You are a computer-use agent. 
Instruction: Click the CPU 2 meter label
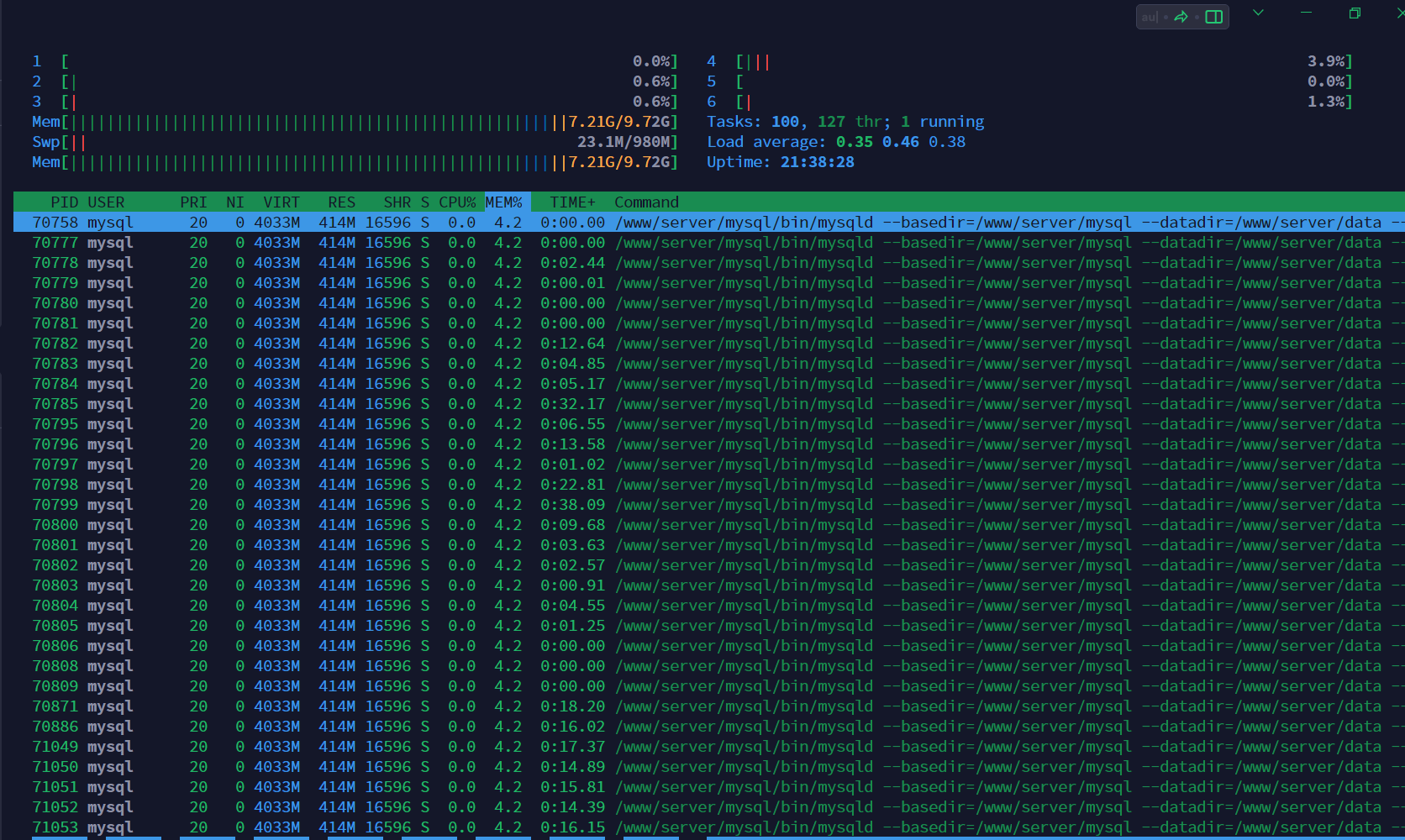[x=37, y=81]
